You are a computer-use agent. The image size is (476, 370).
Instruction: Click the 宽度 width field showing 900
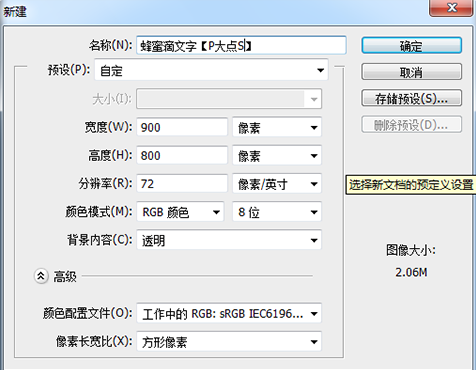pos(182,127)
